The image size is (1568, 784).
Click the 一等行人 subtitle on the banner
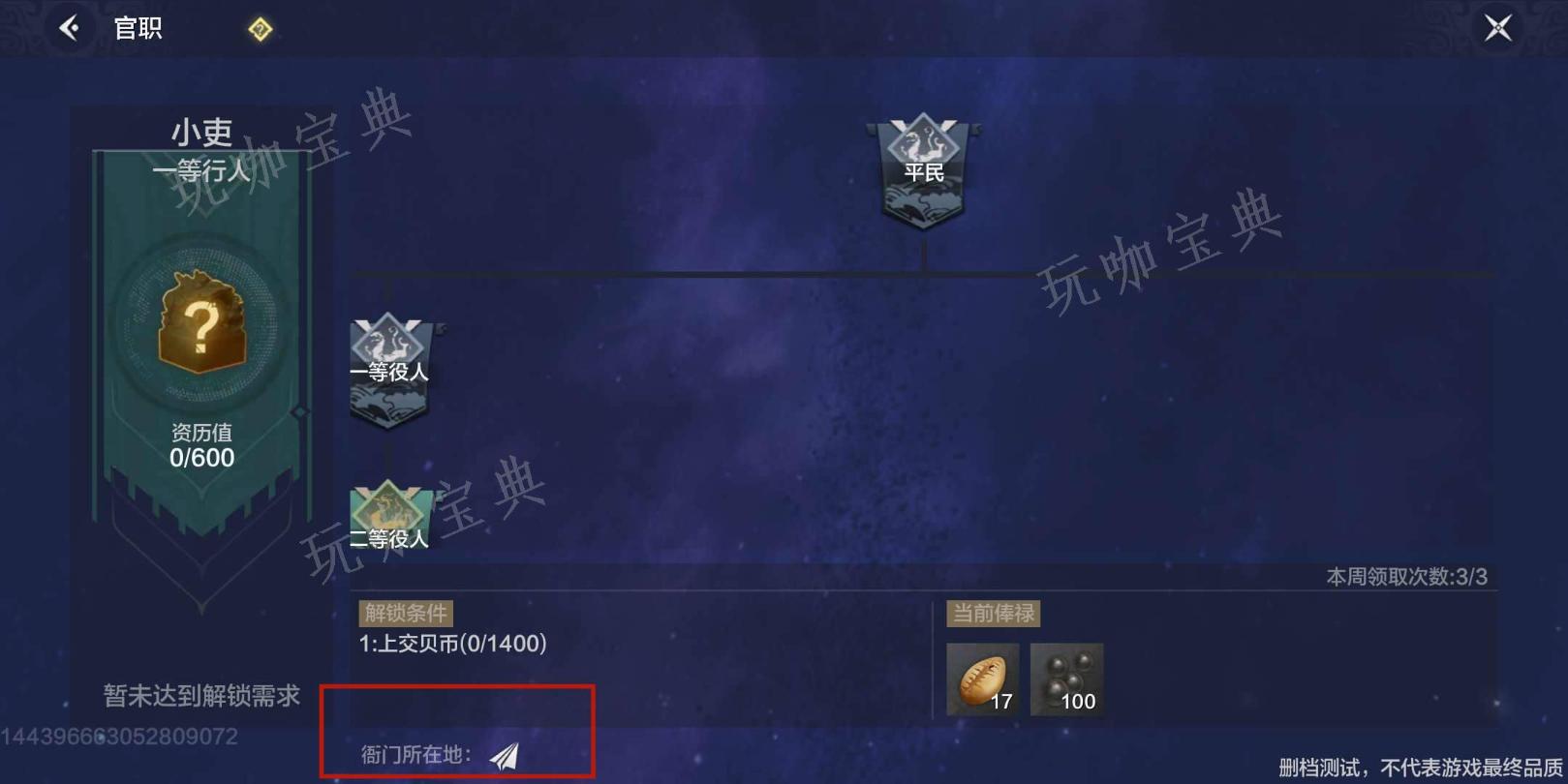pyautogui.click(x=201, y=171)
